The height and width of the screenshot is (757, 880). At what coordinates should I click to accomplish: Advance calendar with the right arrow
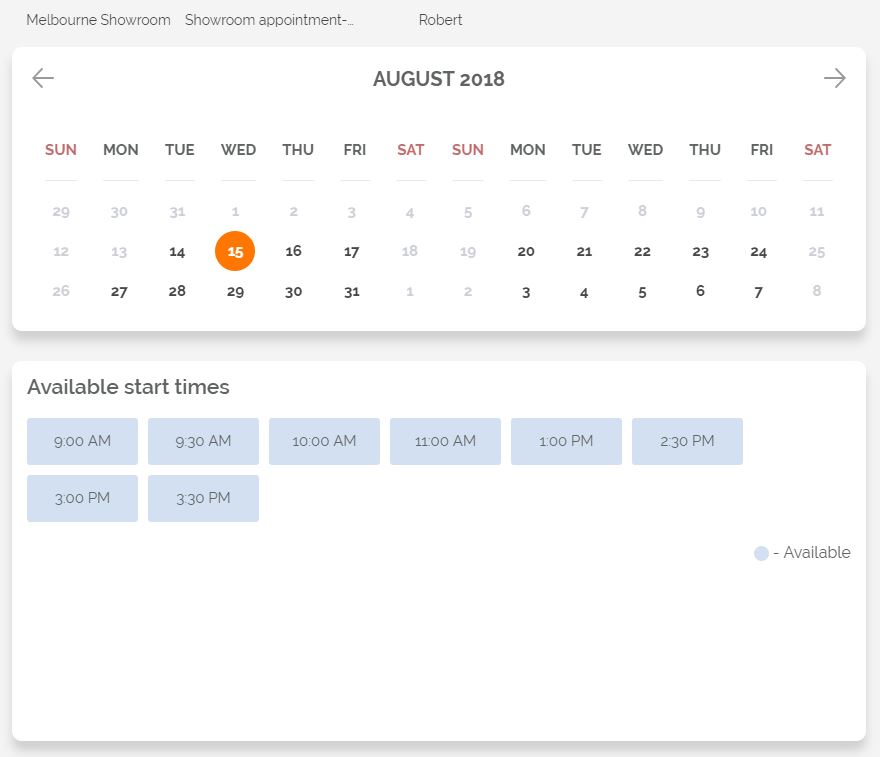coord(835,78)
